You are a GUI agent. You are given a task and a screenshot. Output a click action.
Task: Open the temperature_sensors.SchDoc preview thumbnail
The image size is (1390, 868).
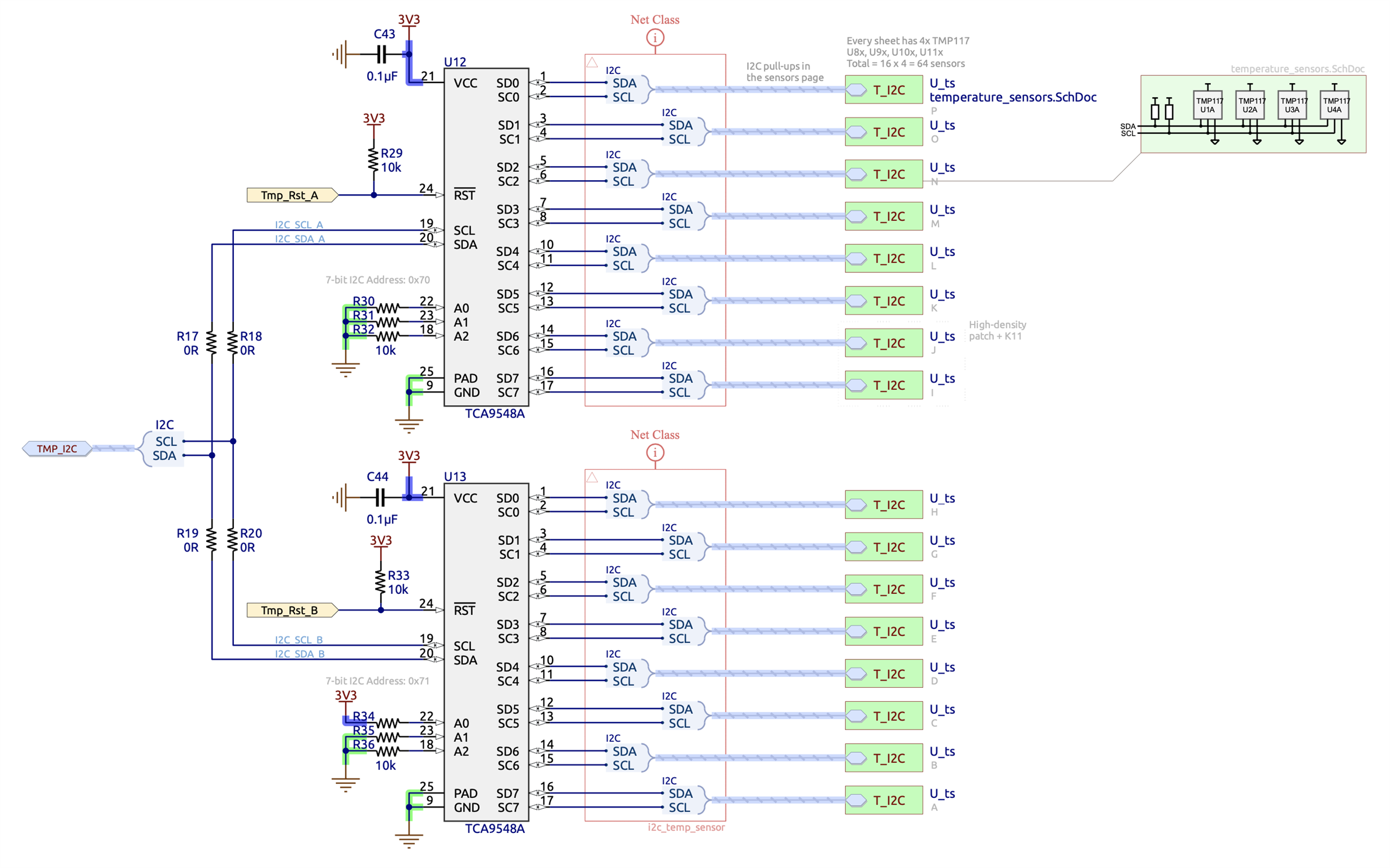click(x=1253, y=114)
